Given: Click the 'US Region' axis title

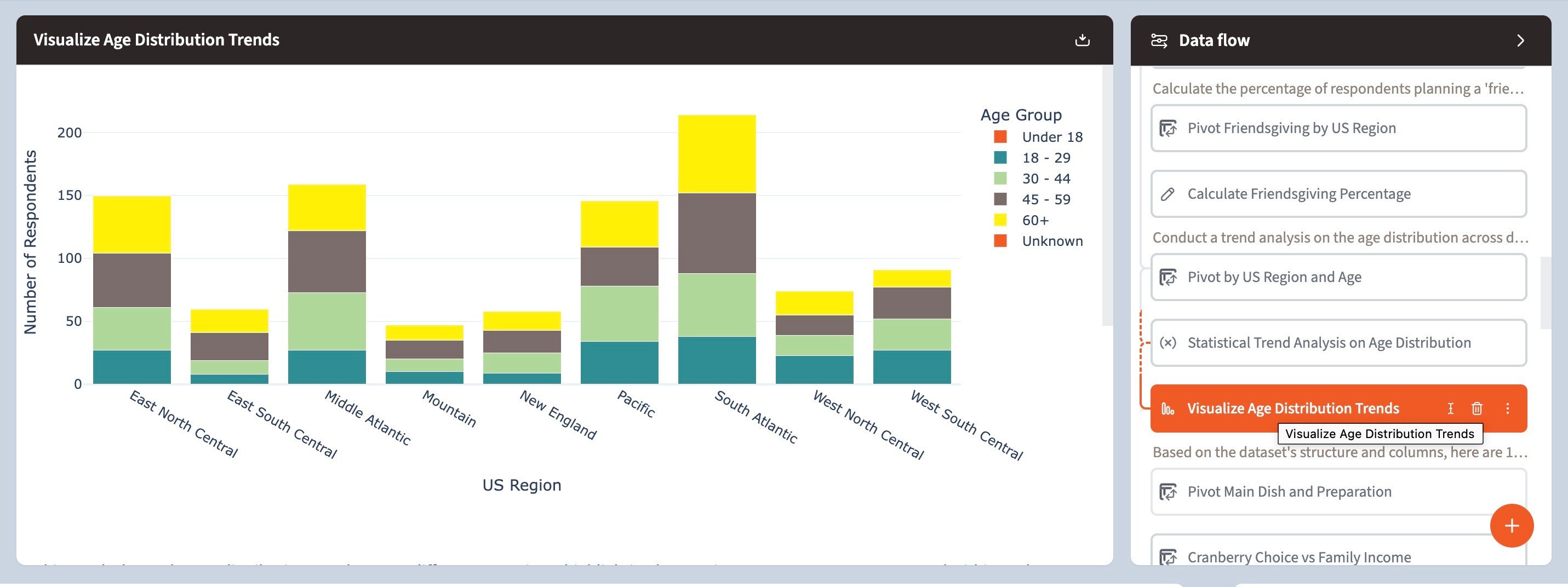Looking at the screenshot, I should pos(522,485).
